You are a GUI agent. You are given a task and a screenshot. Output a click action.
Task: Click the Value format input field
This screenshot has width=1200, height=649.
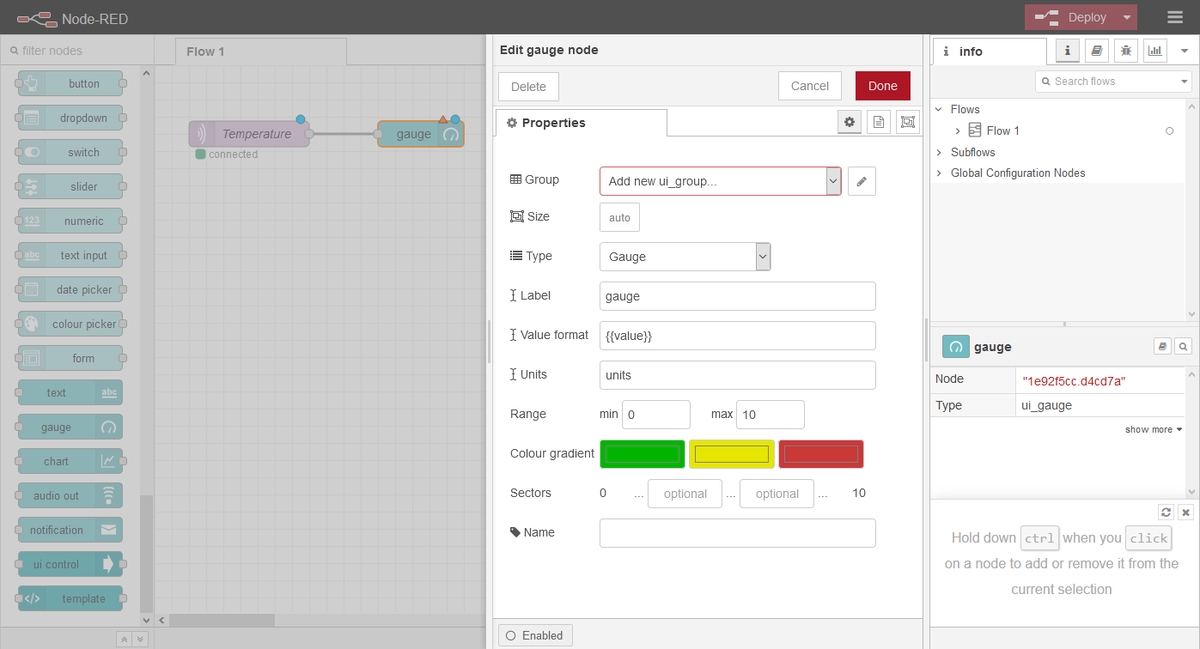pos(738,335)
